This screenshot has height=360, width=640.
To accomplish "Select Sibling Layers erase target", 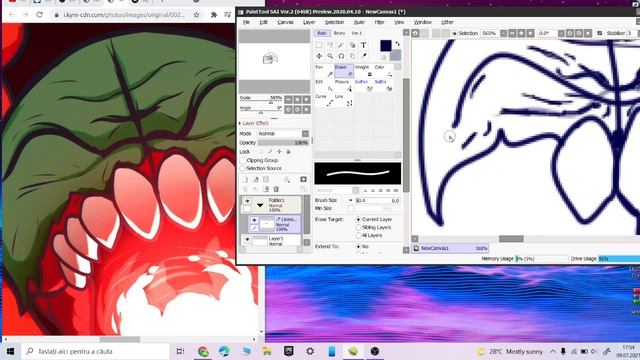I will [358, 227].
